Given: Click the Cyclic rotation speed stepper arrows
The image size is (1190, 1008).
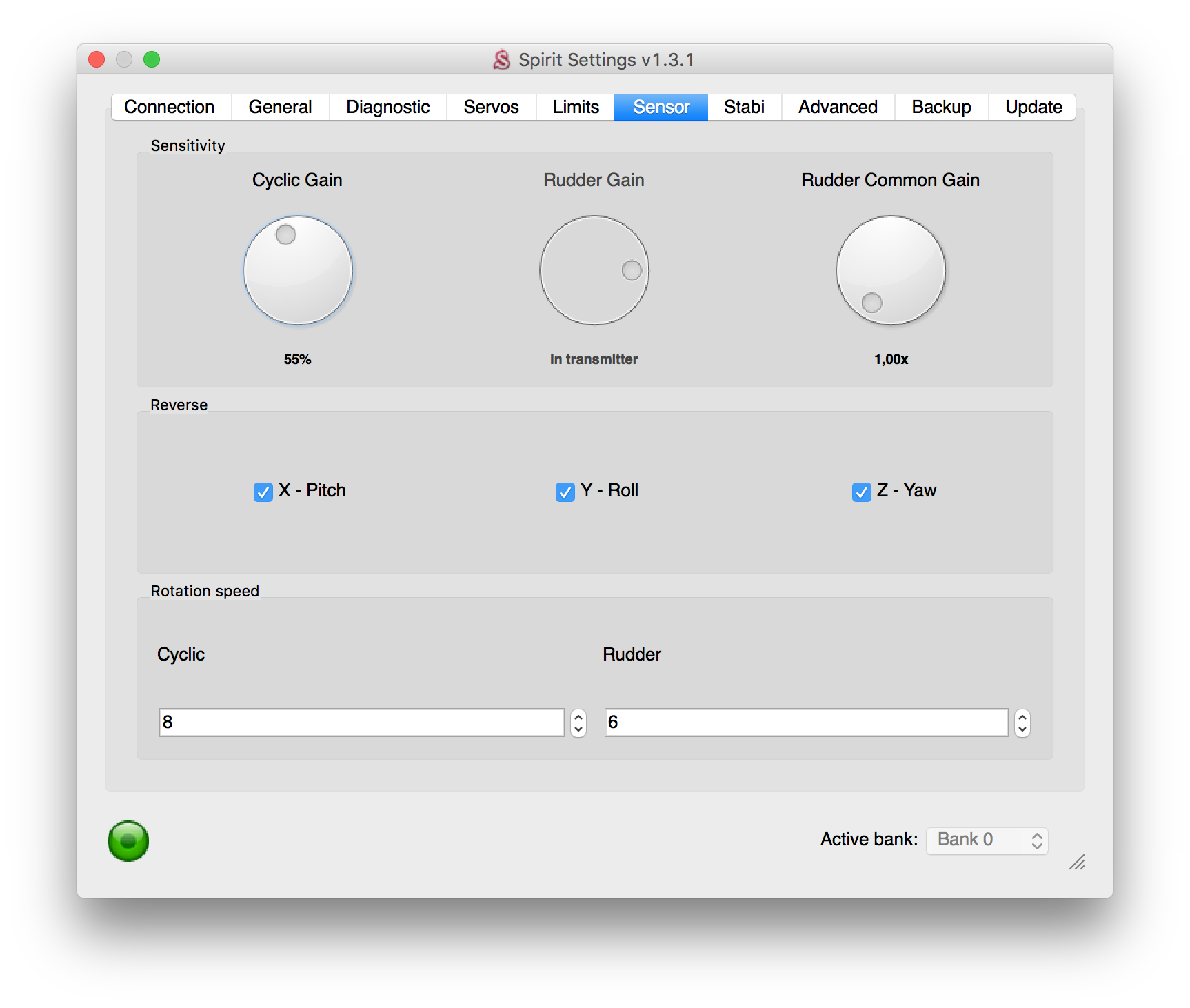Looking at the screenshot, I should pos(578,723).
